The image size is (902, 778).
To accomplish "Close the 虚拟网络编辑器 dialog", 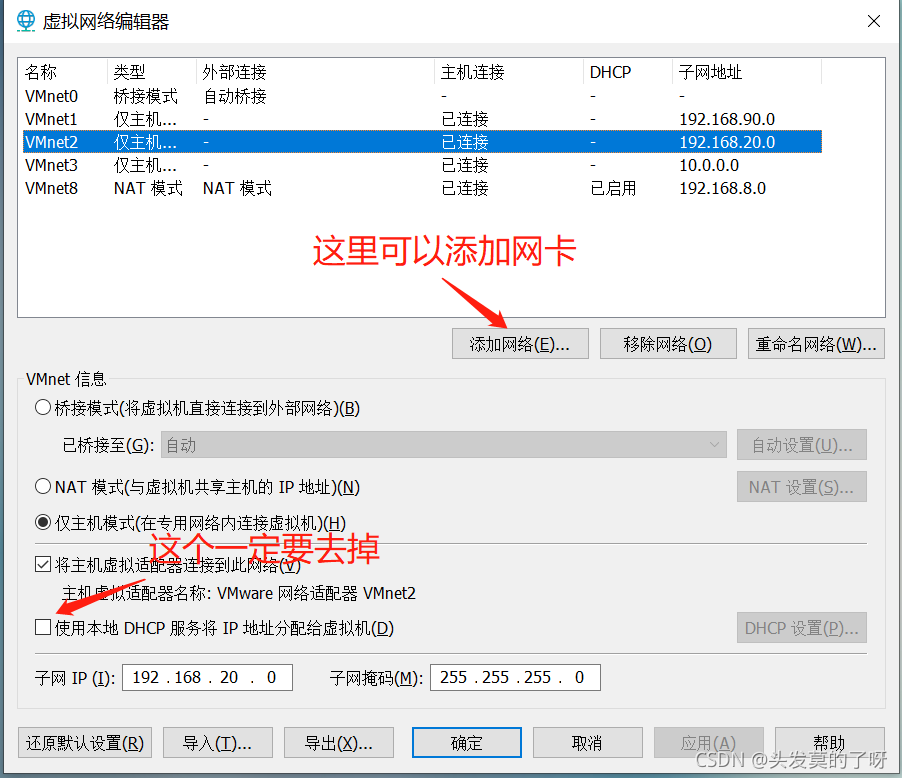I will tap(873, 21).
